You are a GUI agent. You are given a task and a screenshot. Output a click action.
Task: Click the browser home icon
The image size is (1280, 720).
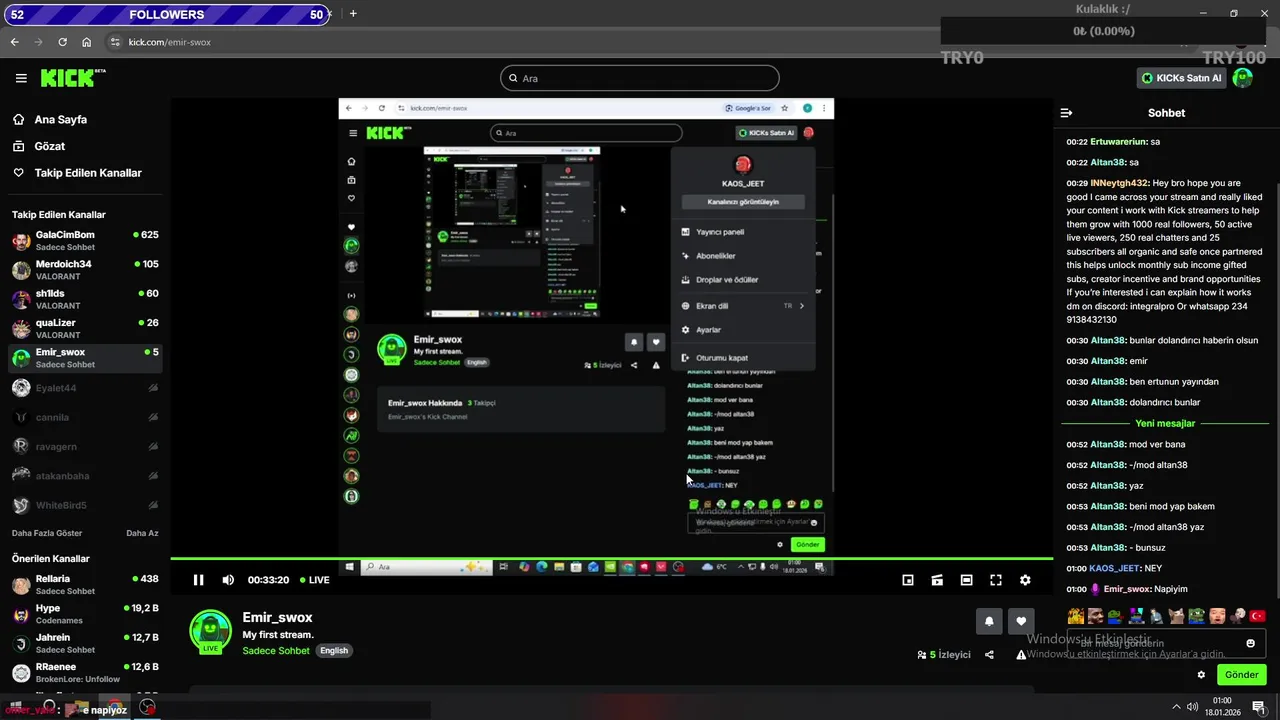[x=87, y=42]
